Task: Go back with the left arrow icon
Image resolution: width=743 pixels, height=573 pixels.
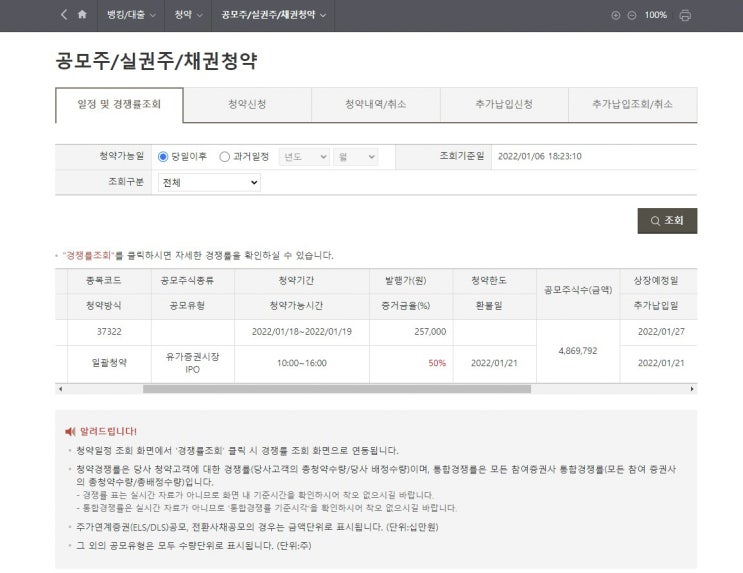Action: click(x=64, y=15)
